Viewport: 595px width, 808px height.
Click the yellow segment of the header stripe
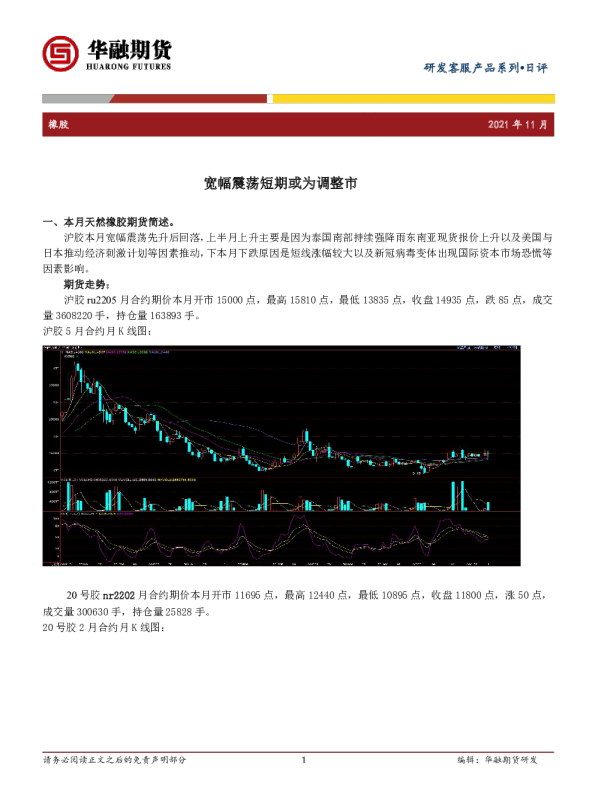pyautogui.click(x=414, y=98)
